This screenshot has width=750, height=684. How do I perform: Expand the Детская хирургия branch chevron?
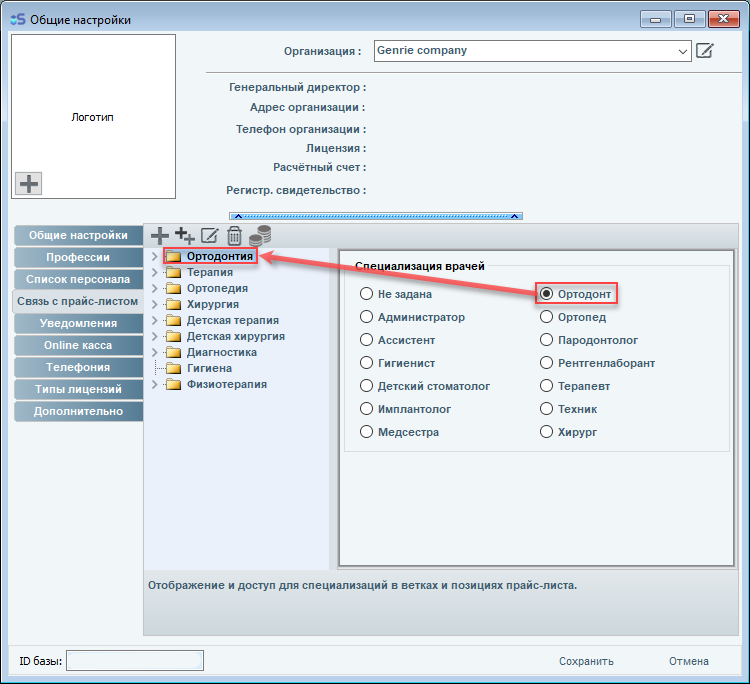tap(154, 336)
